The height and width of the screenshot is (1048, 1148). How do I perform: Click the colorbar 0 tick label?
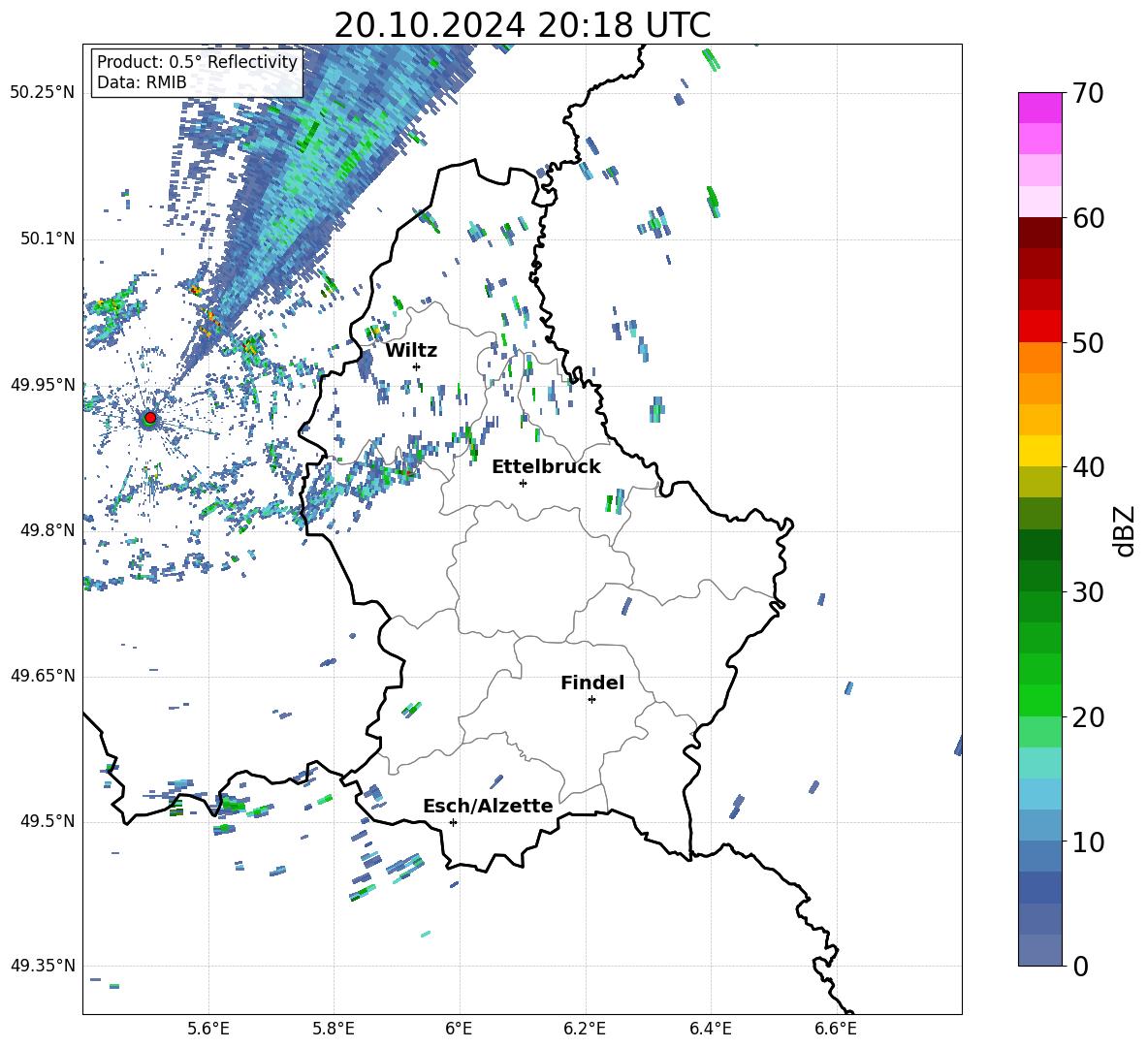click(1080, 966)
